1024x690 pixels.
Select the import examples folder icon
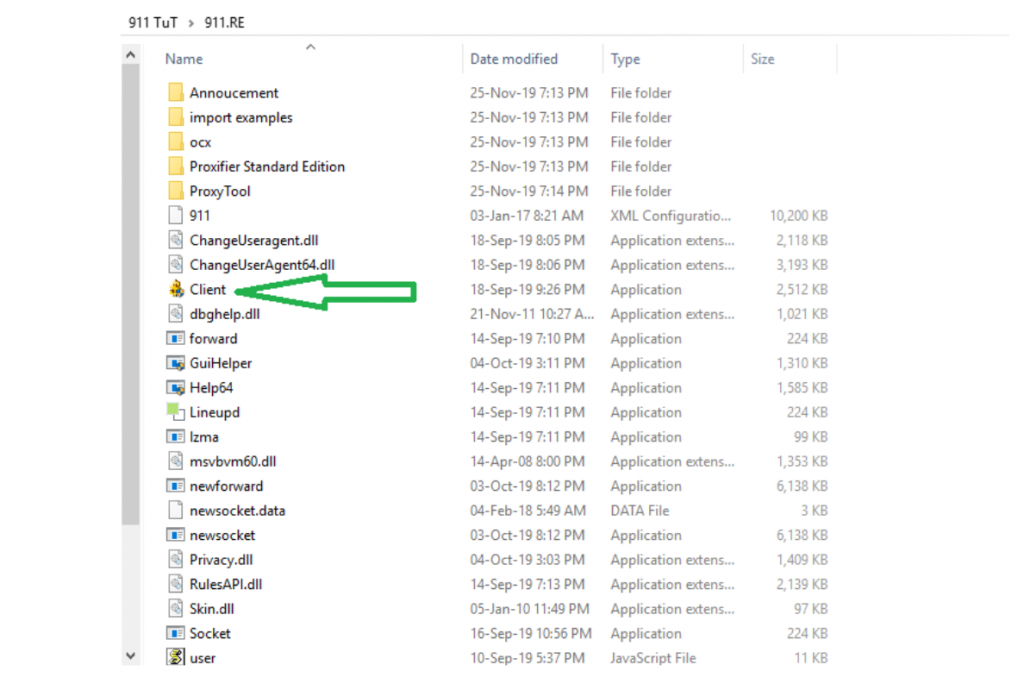tap(176, 117)
